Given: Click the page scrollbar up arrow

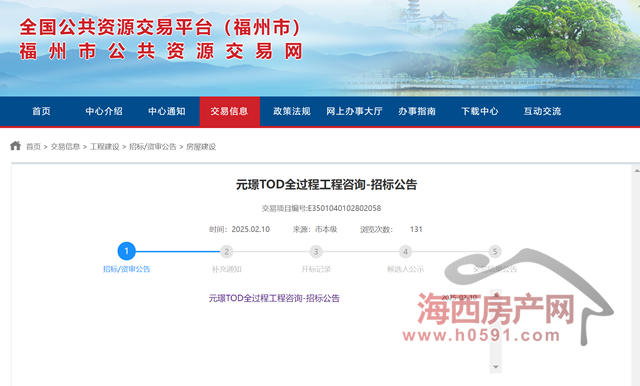Looking at the screenshot, I should (637, 170).
